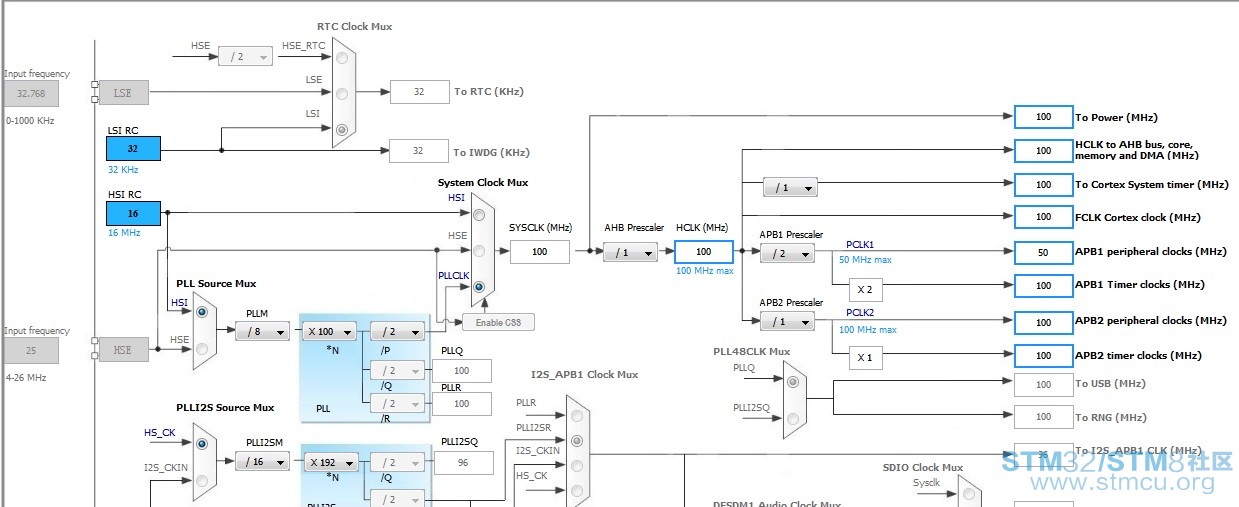Select LSE input in RTC Clock Mux
The height and width of the screenshot is (507, 1239).
tap(343, 94)
